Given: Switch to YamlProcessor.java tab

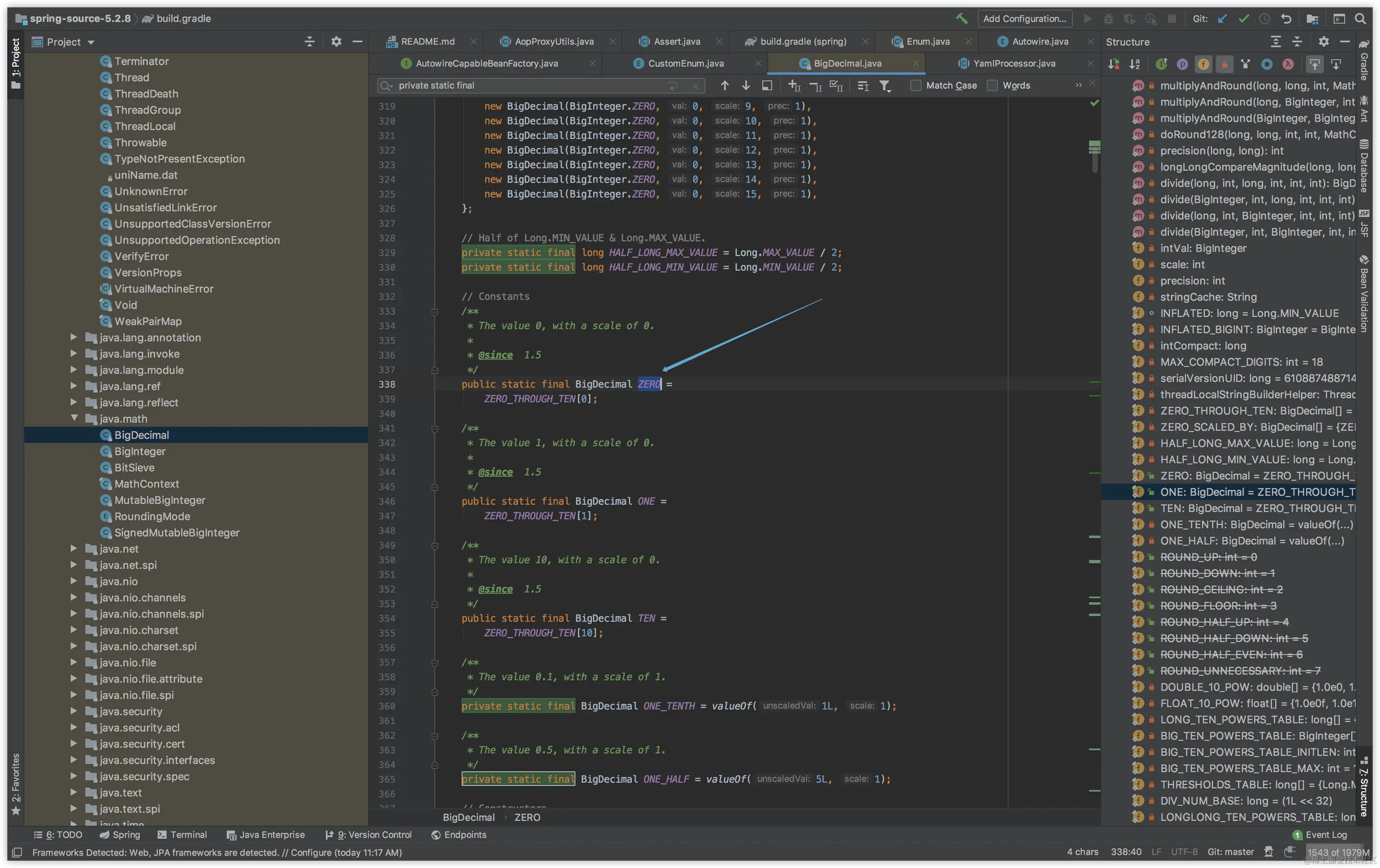Looking at the screenshot, I should pyautogui.click(x=1014, y=63).
